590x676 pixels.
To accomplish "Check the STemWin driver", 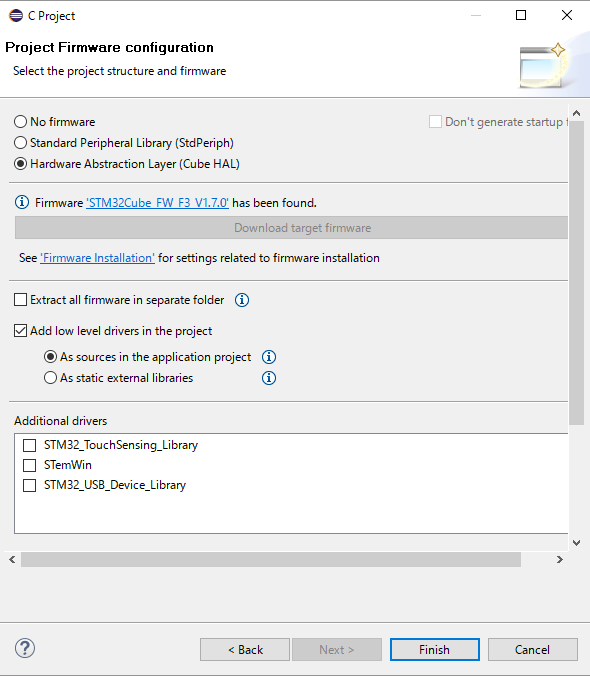I will point(29,465).
